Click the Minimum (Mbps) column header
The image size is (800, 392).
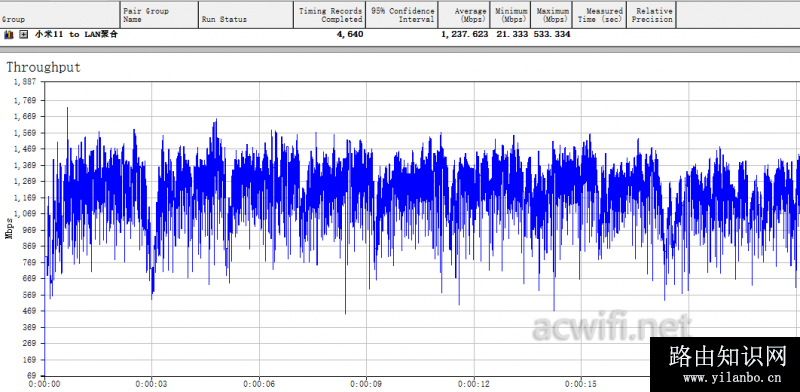(x=510, y=14)
